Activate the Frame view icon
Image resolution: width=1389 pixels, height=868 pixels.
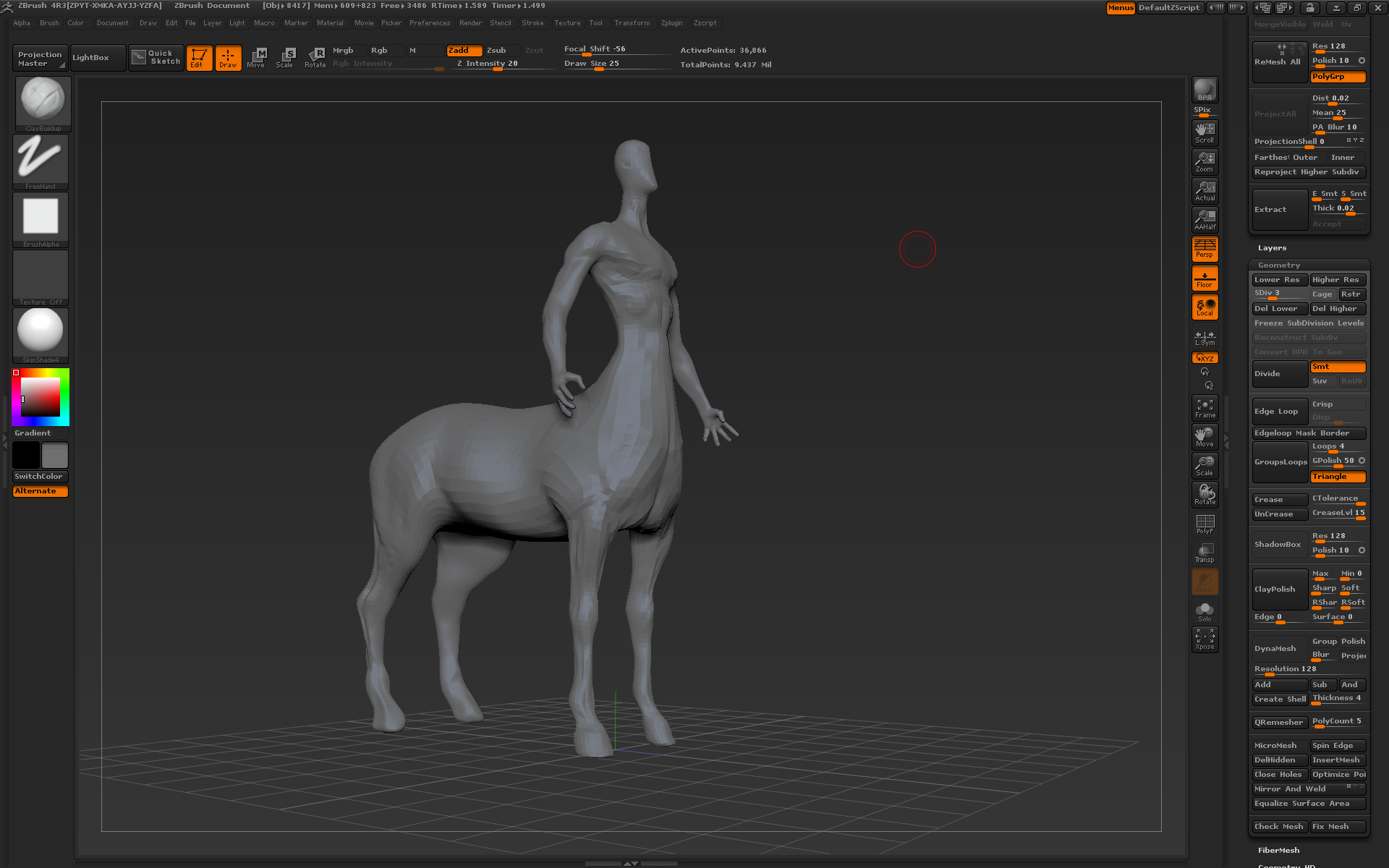tap(1205, 408)
